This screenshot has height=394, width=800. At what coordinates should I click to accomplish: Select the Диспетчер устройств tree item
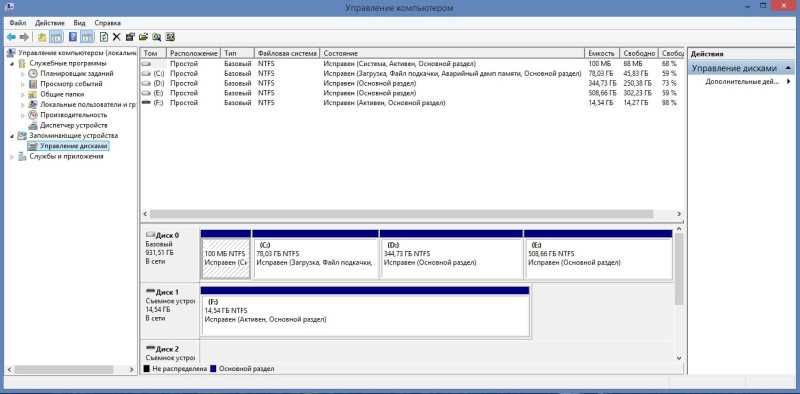coord(73,125)
